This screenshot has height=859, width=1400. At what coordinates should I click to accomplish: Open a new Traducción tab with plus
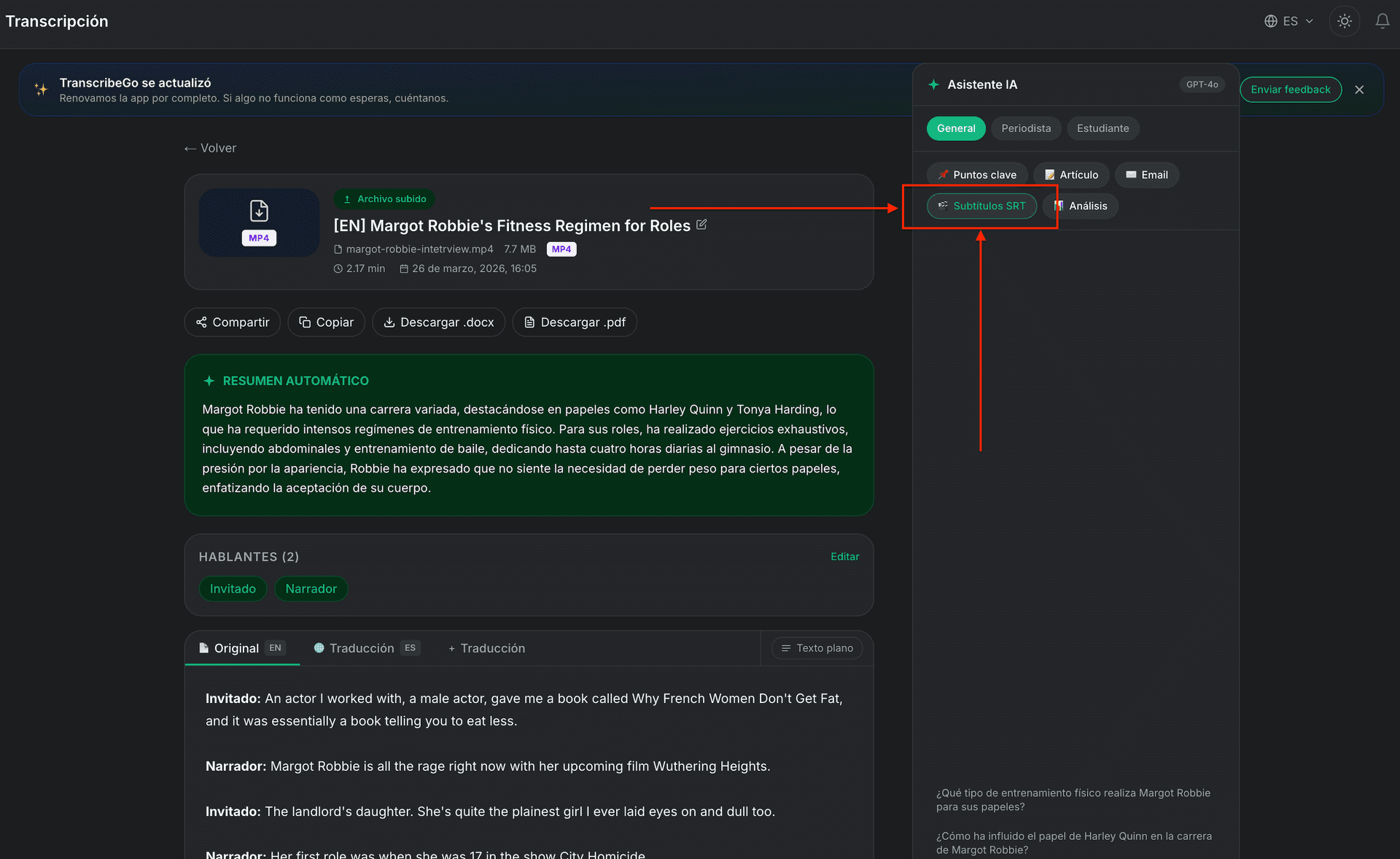tap(486, 648)
